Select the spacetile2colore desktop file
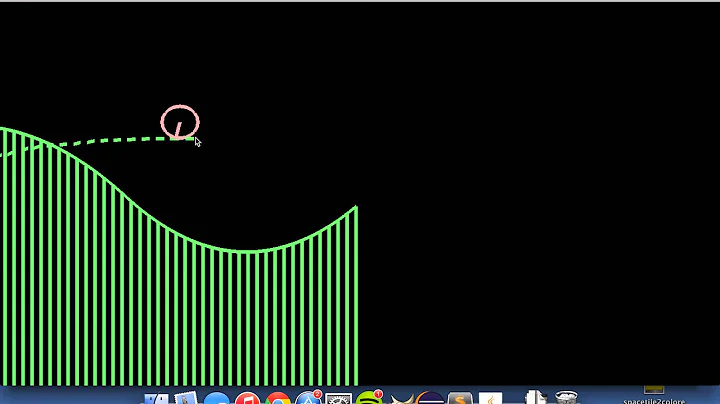720x404 pixels. pyautogui.click(x=654, y=396)
